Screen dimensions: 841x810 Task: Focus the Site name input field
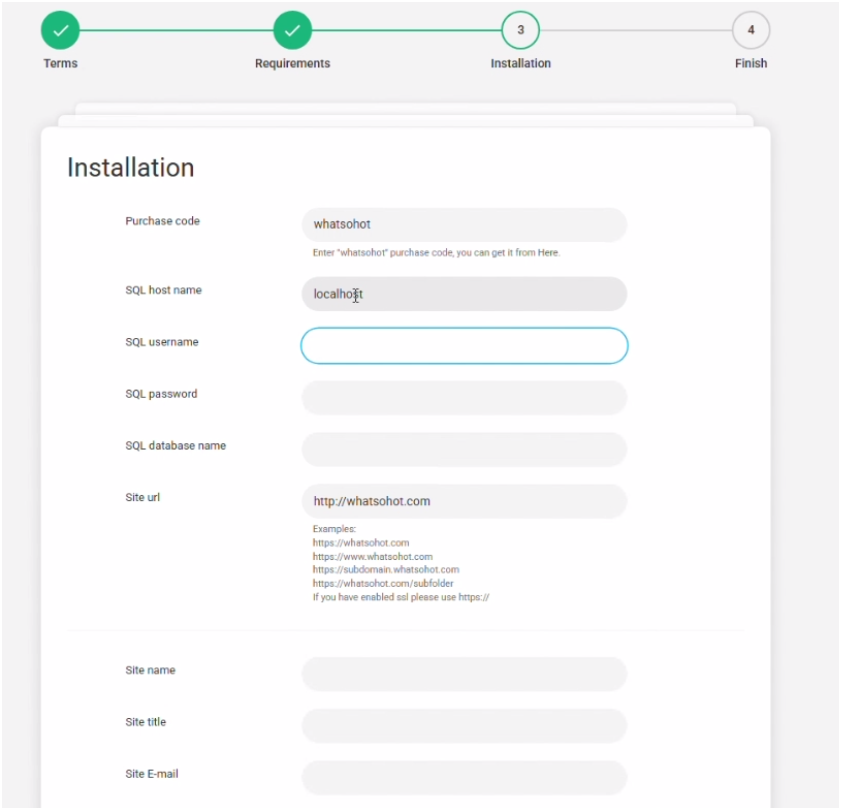[x=464, y=674]
